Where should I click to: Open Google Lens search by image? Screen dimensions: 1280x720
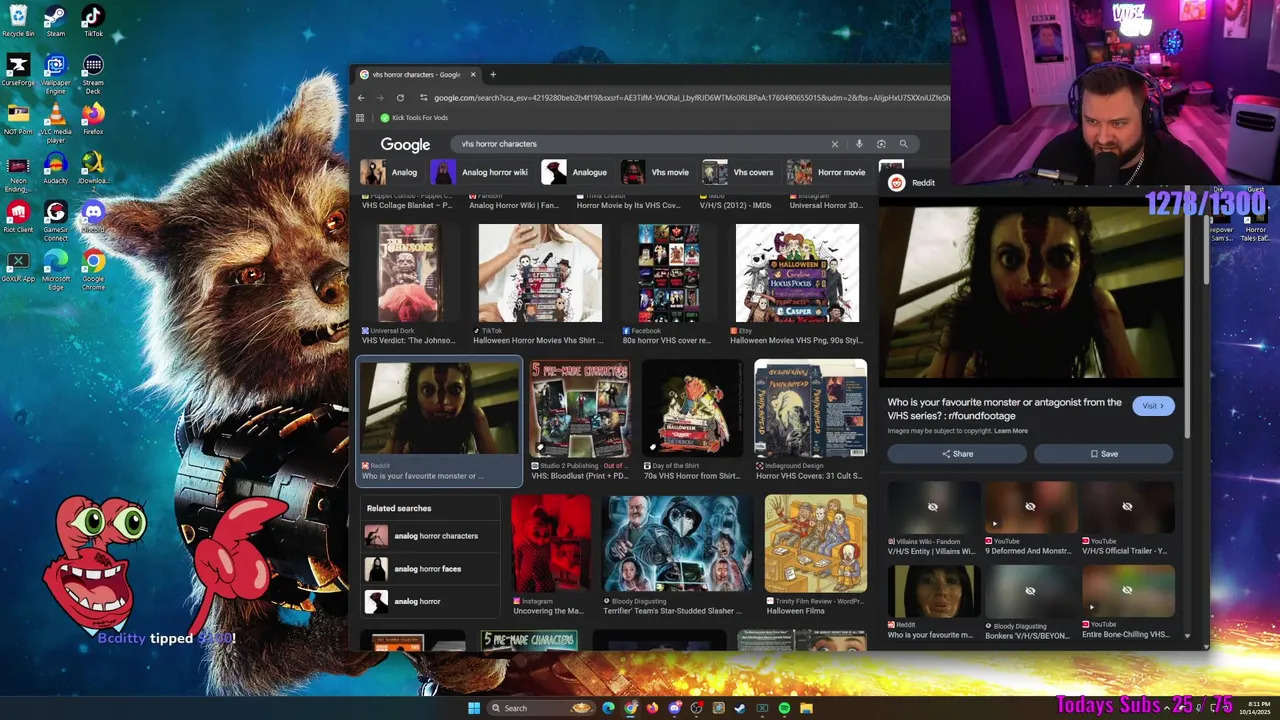[x=881, y=144]
